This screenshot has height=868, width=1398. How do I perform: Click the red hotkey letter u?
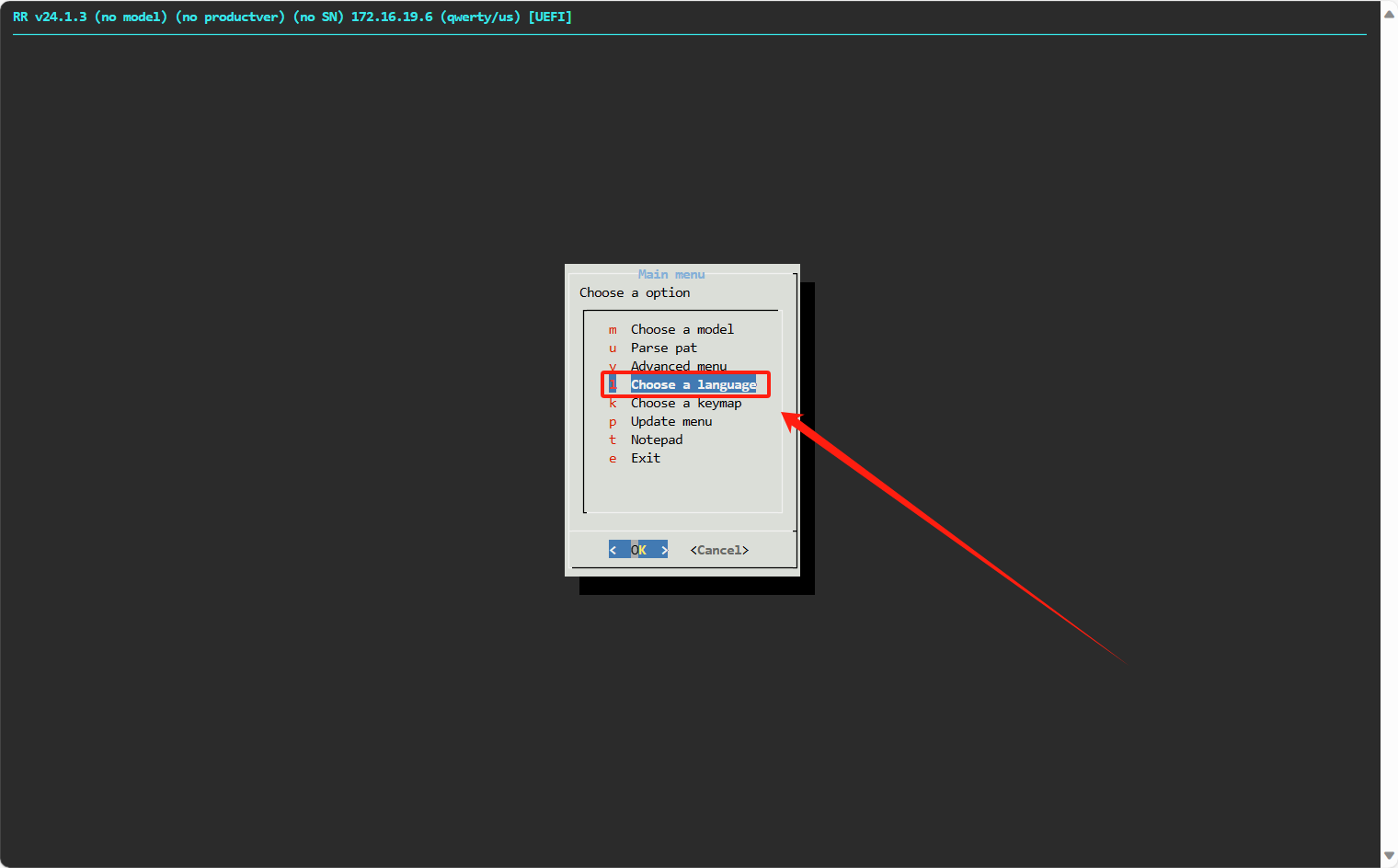613,348
